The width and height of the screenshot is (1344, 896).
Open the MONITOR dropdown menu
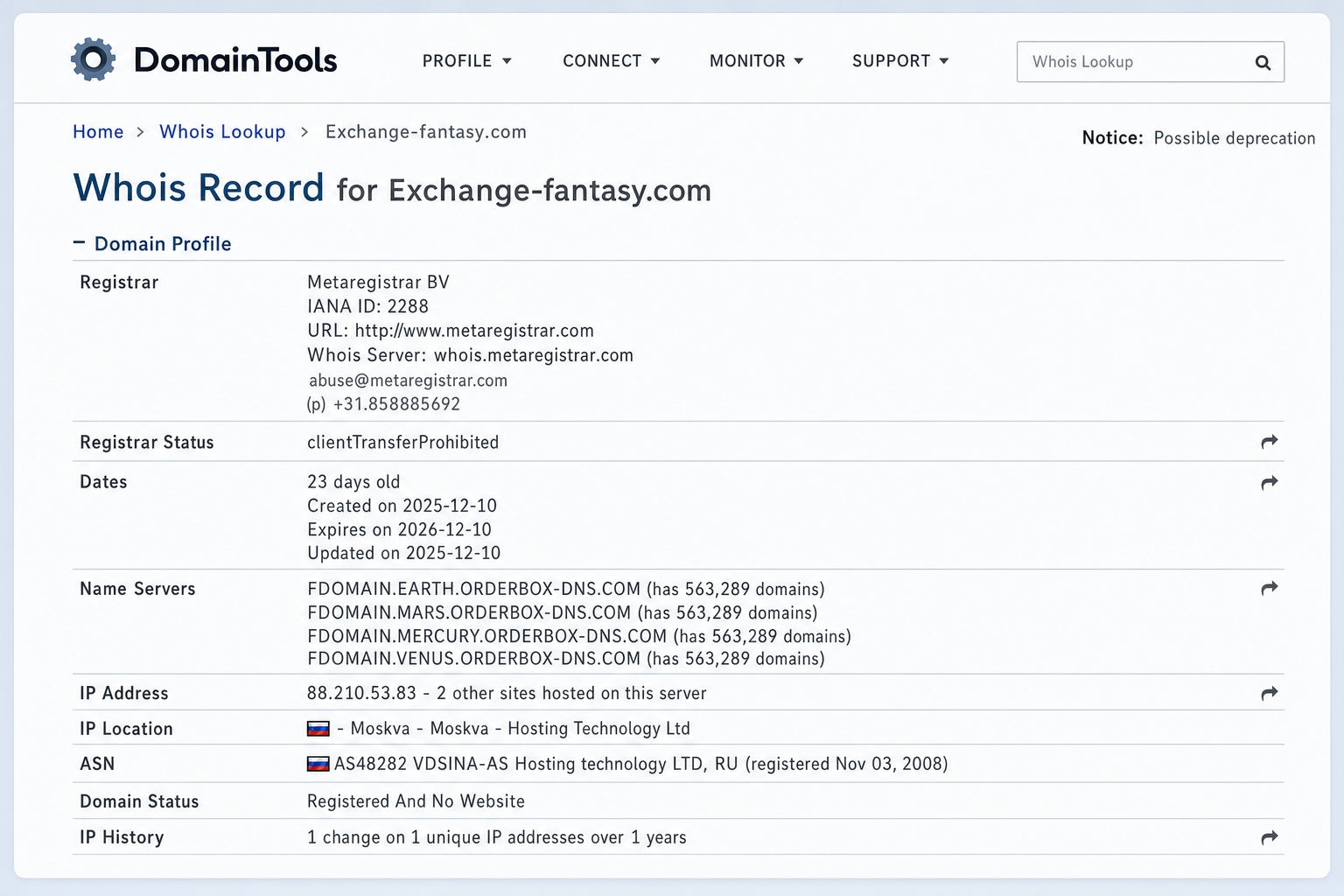point(756,61)
